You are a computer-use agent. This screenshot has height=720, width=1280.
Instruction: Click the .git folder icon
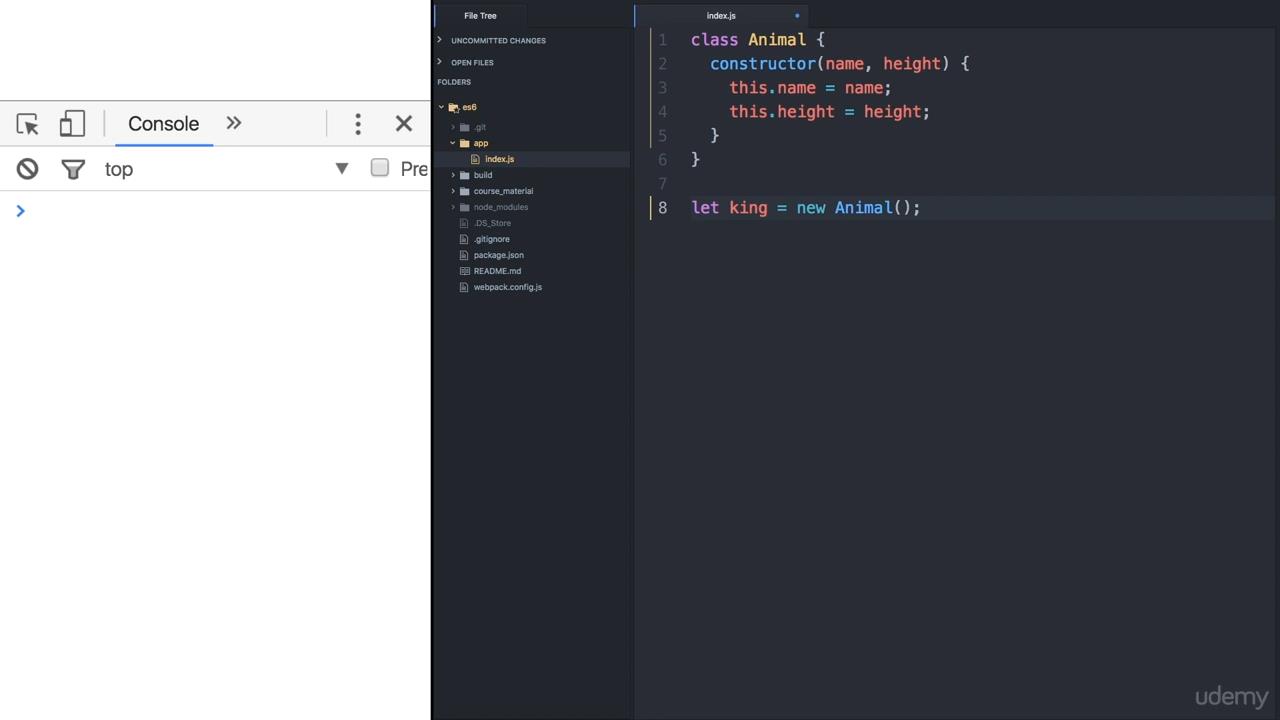point(464,127)
